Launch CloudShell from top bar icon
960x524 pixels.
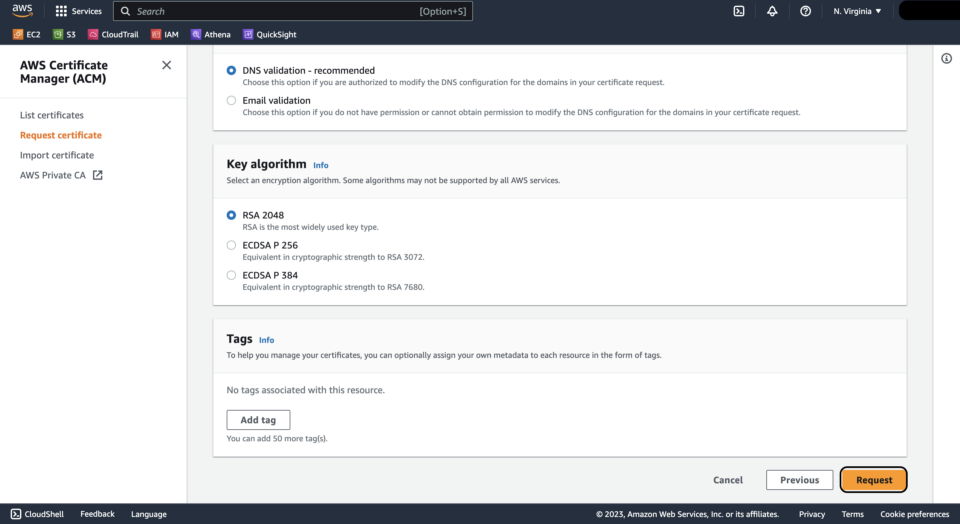[x=738, y=11]
